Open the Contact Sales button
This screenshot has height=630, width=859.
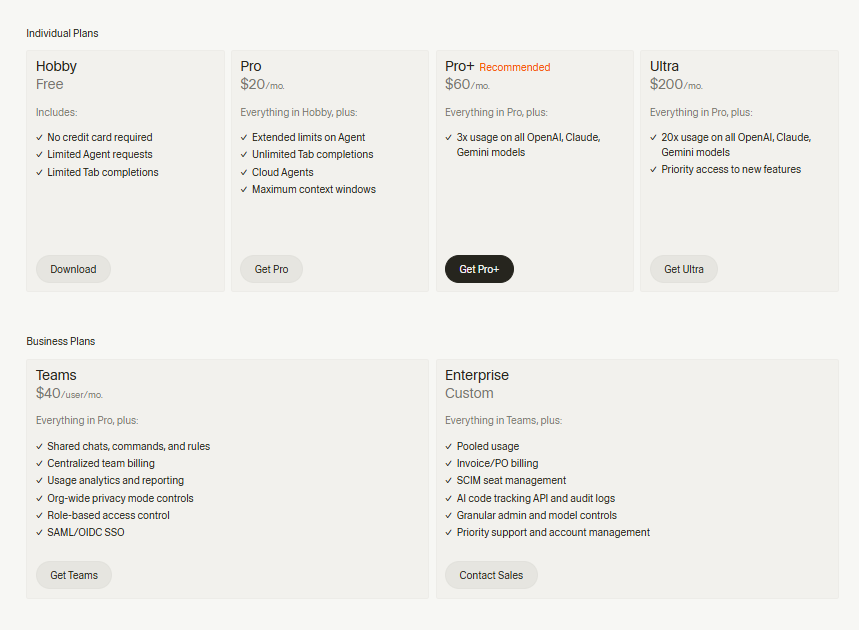click(491, 575)
